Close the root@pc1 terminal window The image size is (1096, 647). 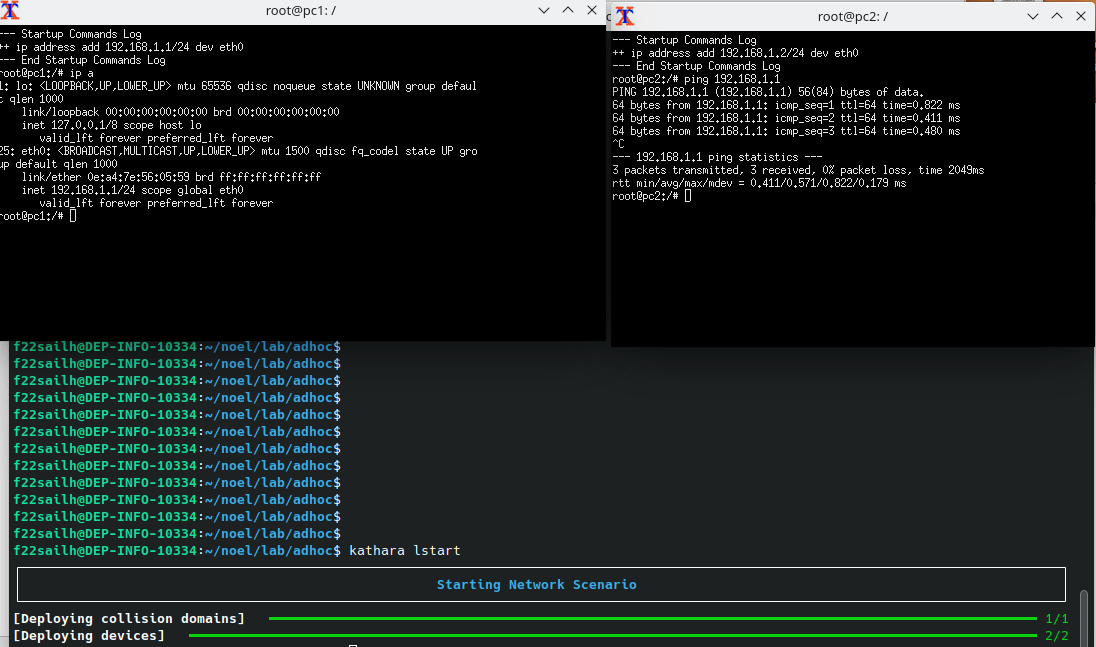coord(591,10)
